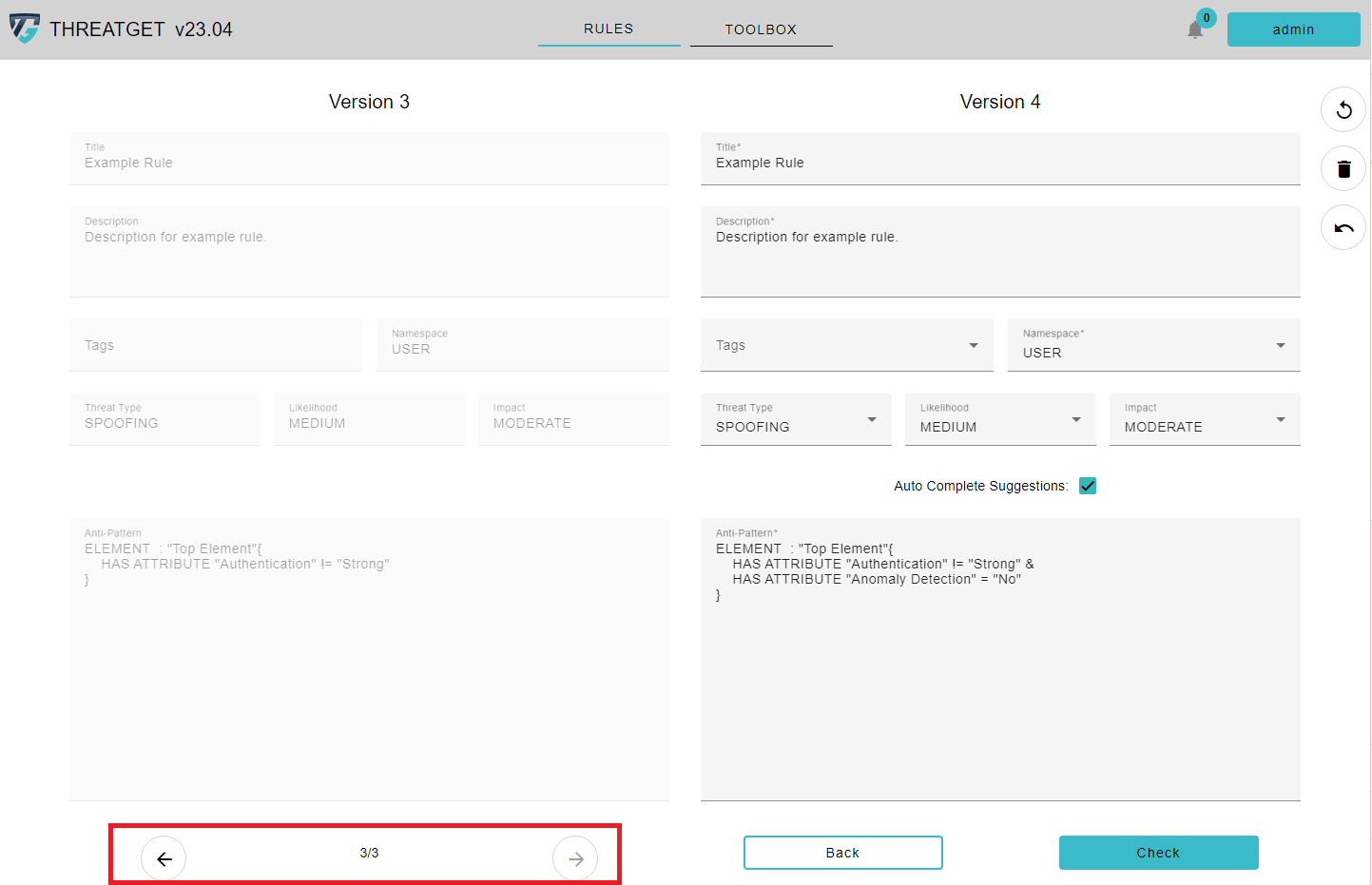
Task: Switch to the TOOLBOX tab
Action: (761, 29)
